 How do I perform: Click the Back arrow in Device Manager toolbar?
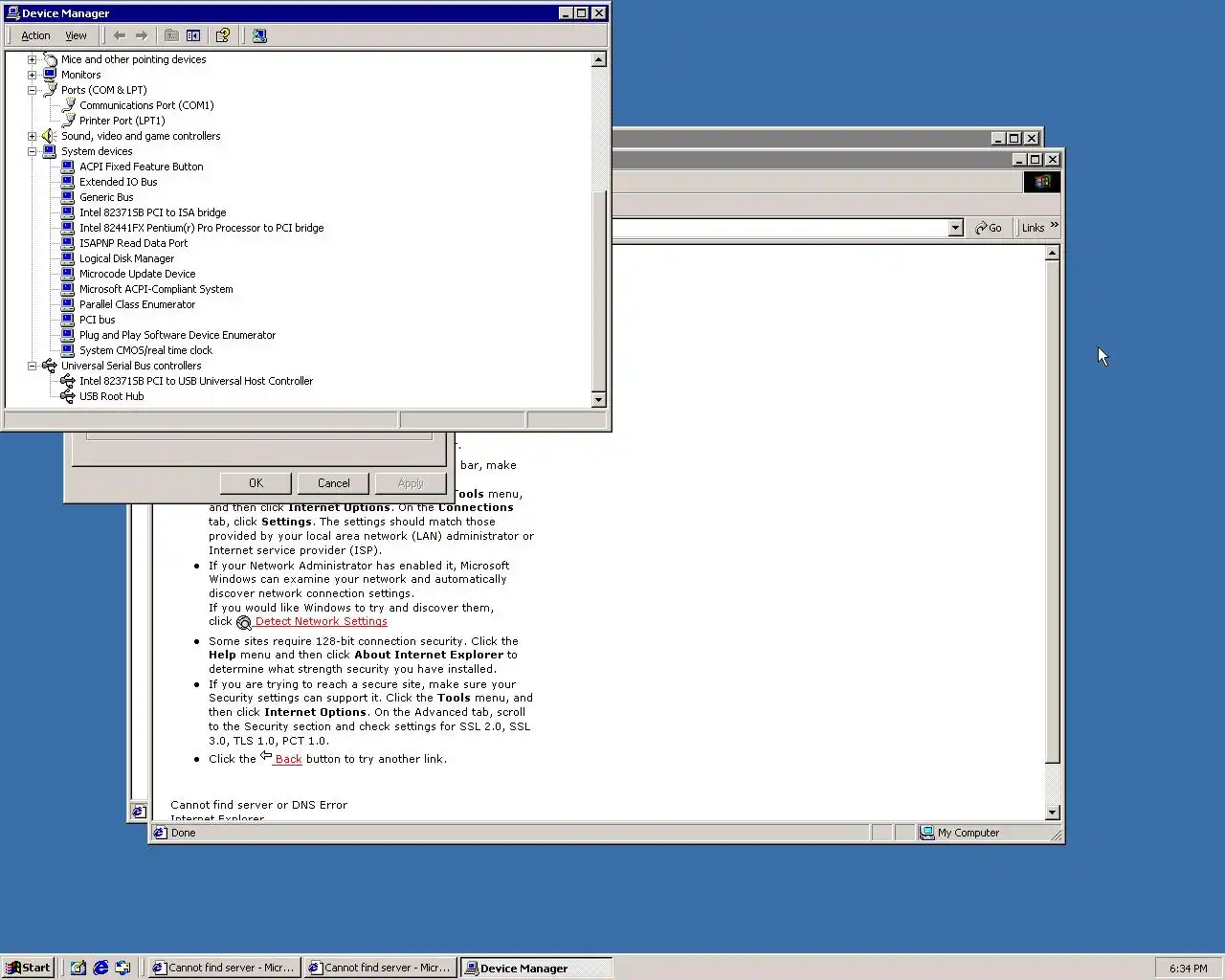120,35
